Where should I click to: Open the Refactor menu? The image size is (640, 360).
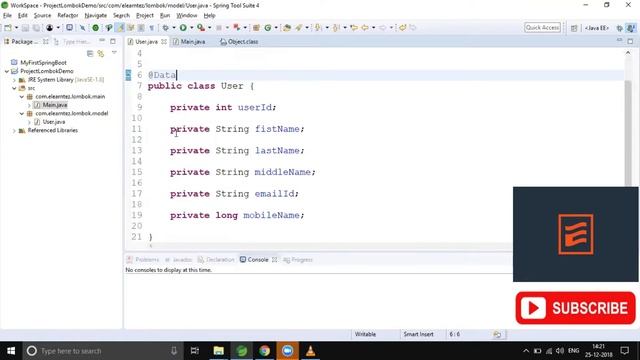pyautogui.click(x=68, y=16)
